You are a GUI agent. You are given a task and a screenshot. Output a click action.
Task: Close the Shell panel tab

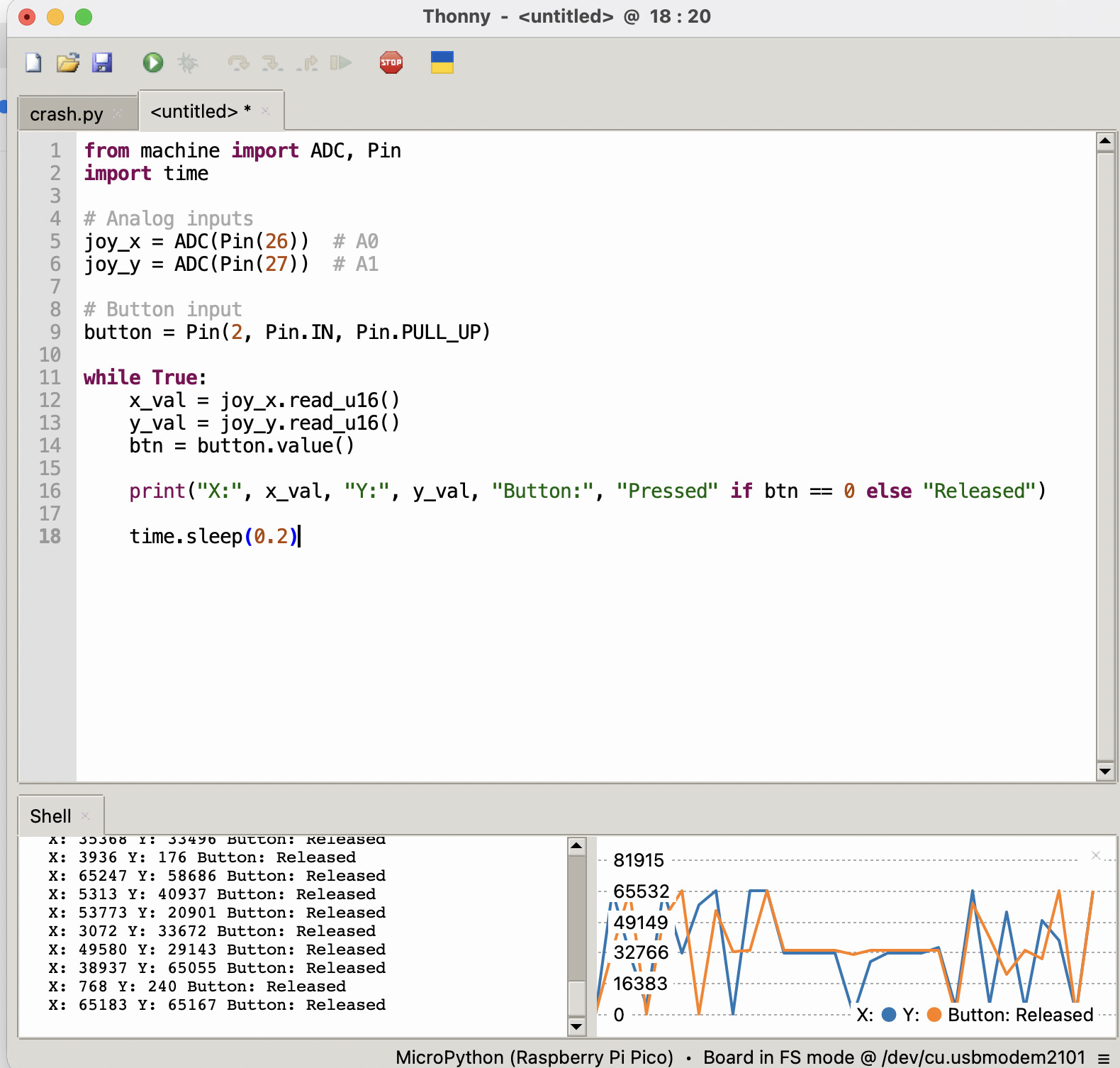85,816
